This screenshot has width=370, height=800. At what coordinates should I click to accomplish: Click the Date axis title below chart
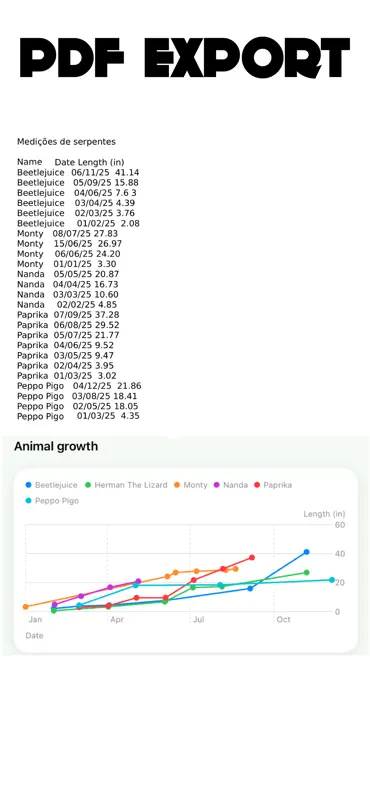coord(34,636)
